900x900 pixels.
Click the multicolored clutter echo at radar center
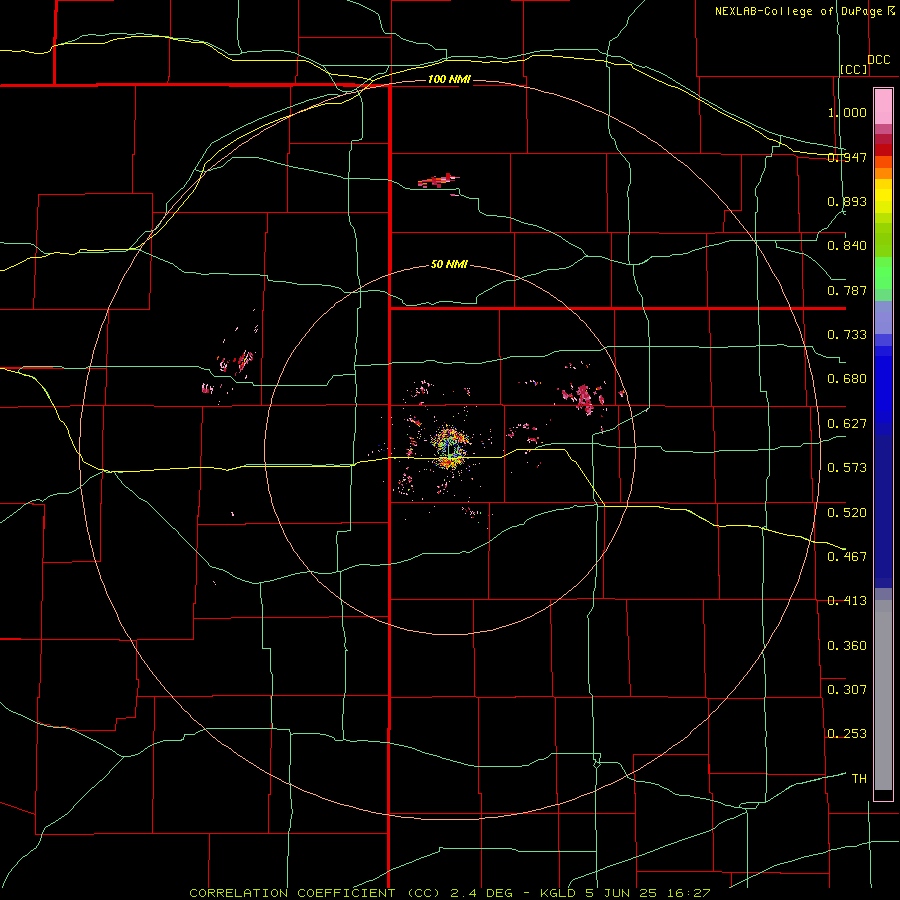pos(451,448)
